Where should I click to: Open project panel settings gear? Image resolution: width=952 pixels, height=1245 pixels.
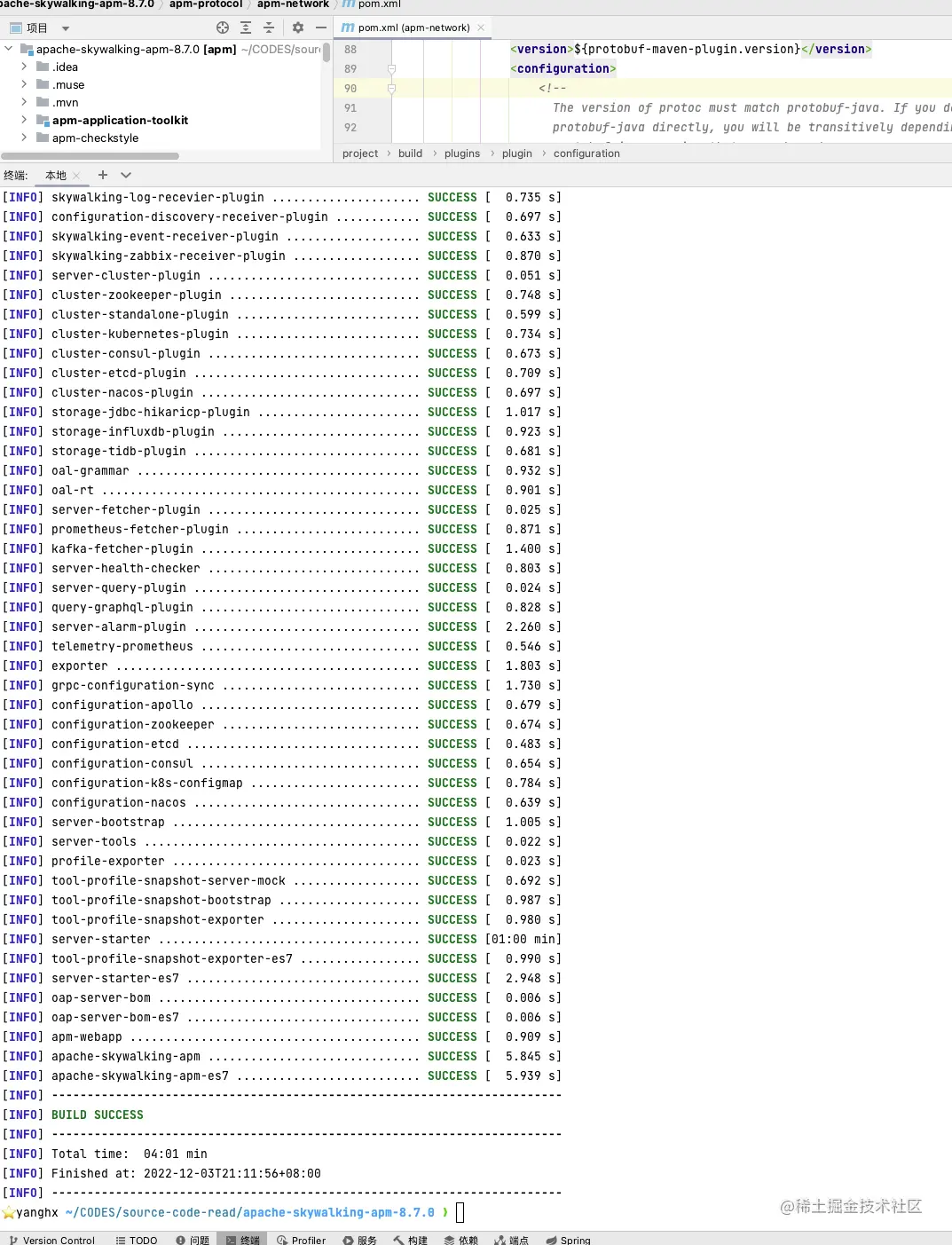pyautogui.click(x=298, y=28)
